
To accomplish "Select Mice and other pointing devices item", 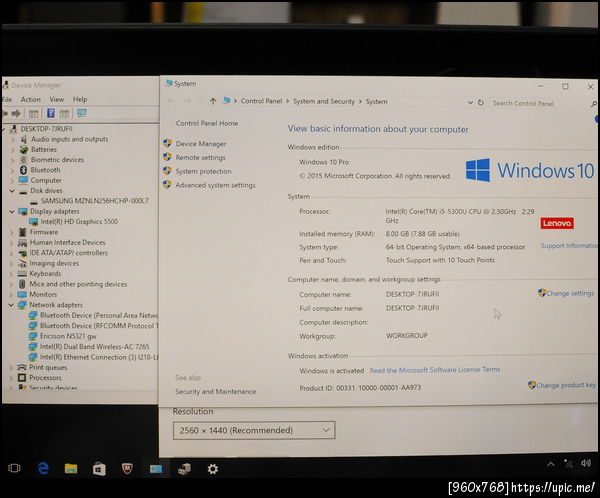I will (x=78, y=284).
